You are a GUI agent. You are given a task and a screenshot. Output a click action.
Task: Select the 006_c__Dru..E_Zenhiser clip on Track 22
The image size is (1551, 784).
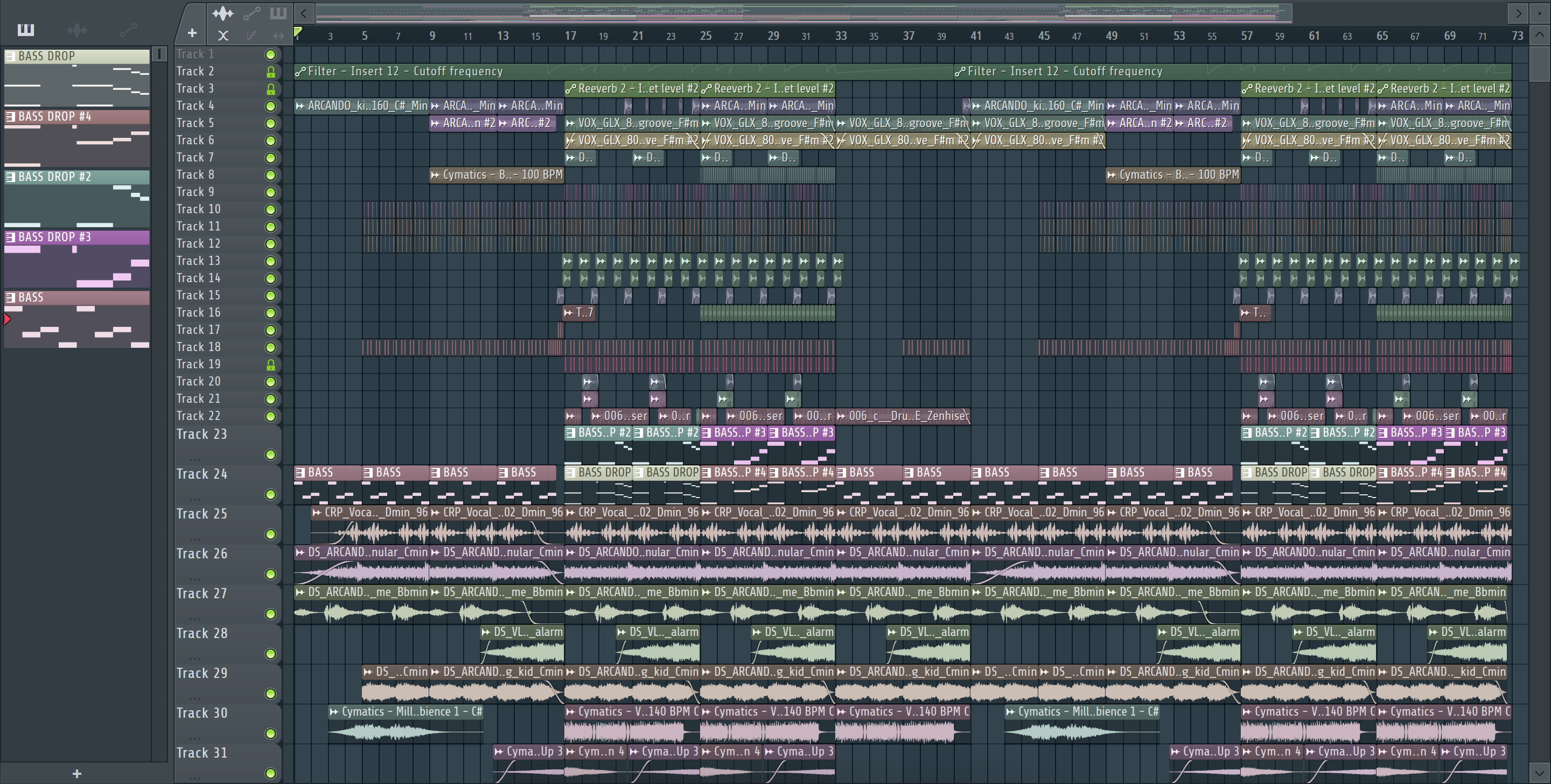[x=903, y=416]
